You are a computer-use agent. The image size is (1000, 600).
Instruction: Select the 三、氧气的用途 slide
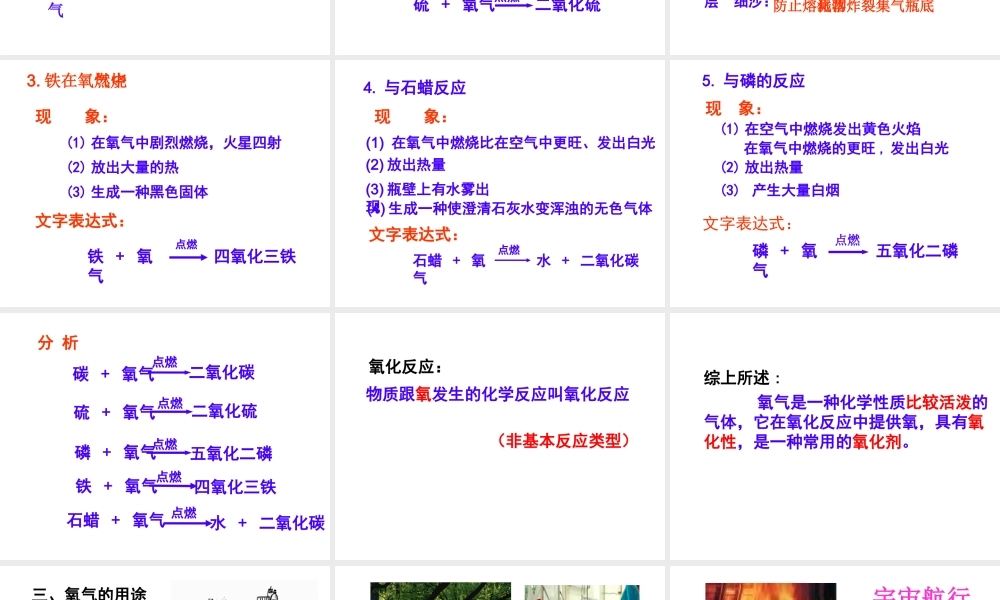tap(165, 583)
